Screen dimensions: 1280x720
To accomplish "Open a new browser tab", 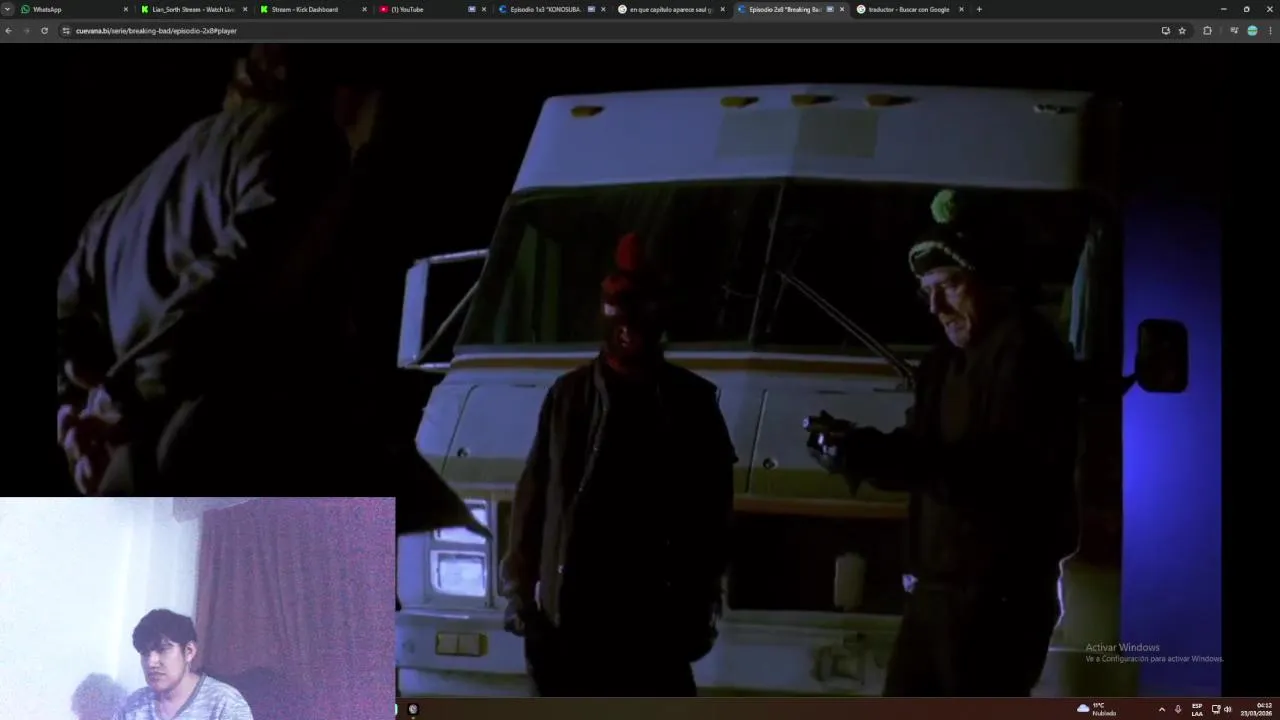I will pyautogui.click(x=979, y=9).
